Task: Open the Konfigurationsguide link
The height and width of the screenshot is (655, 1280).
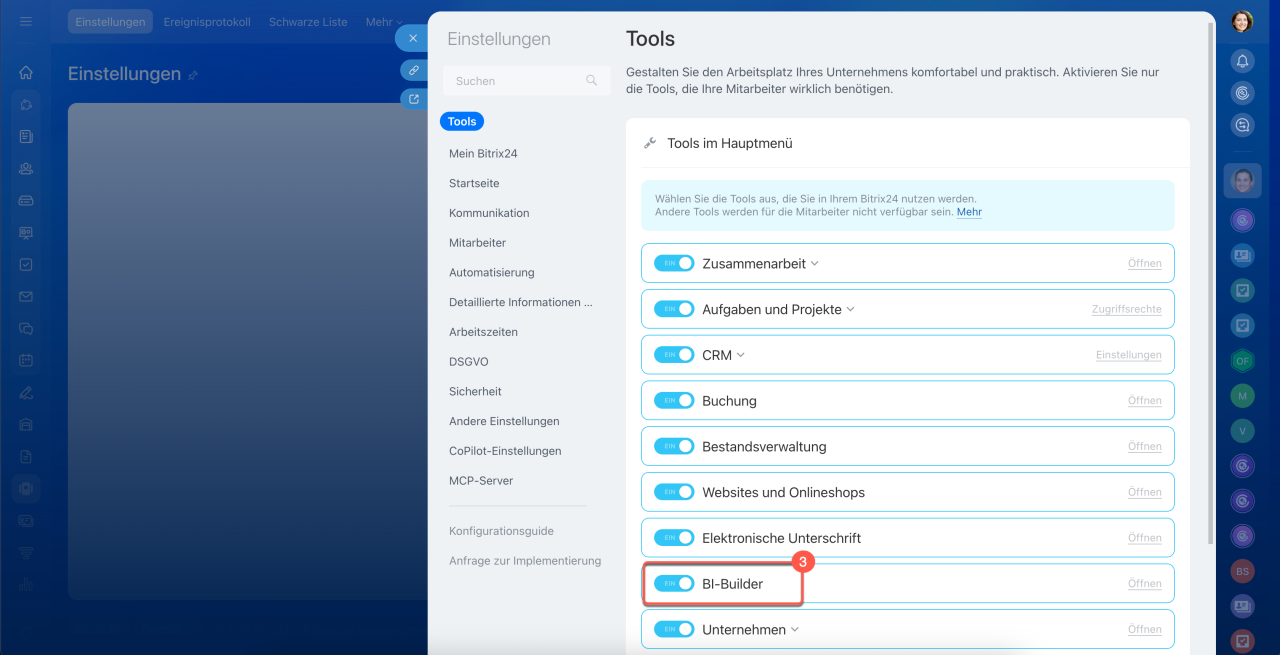Action: point(501,531)
